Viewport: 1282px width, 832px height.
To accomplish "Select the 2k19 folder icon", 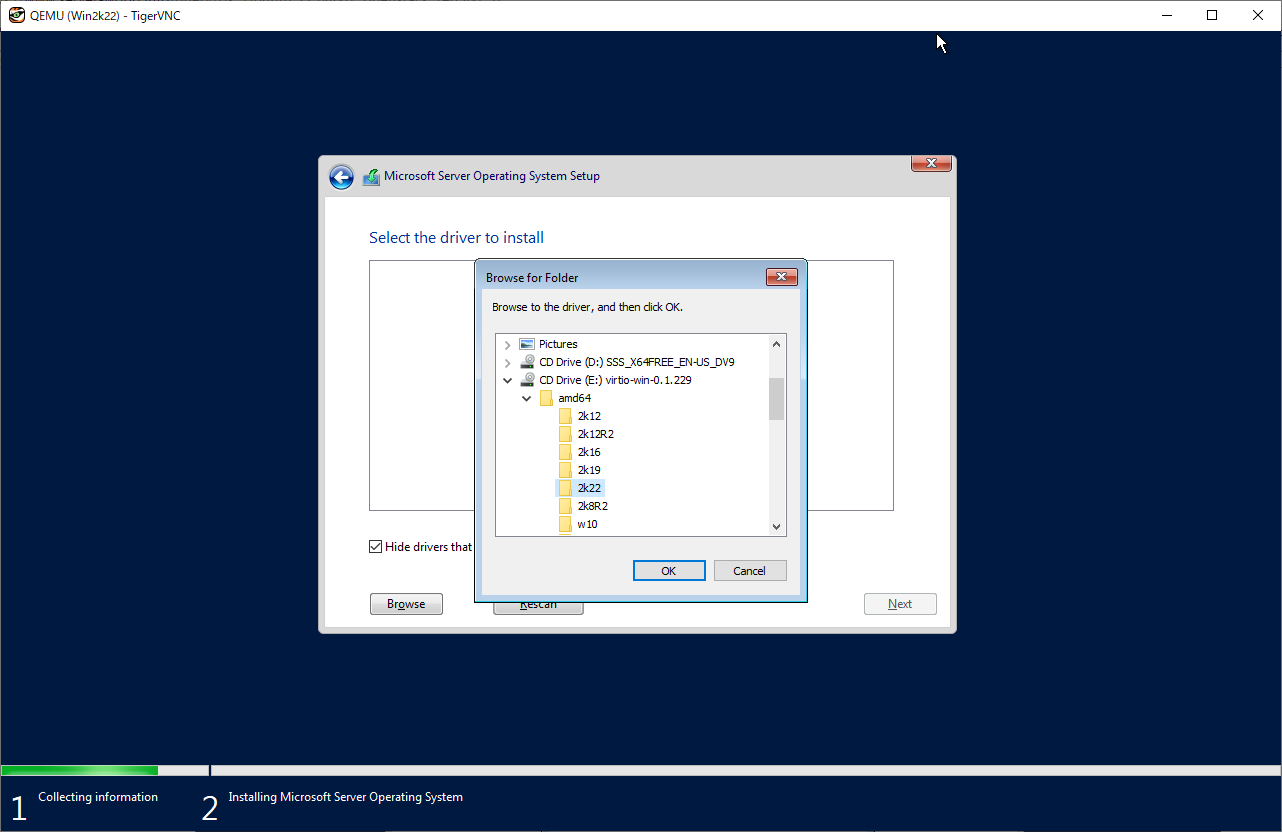I will [565, 470].
